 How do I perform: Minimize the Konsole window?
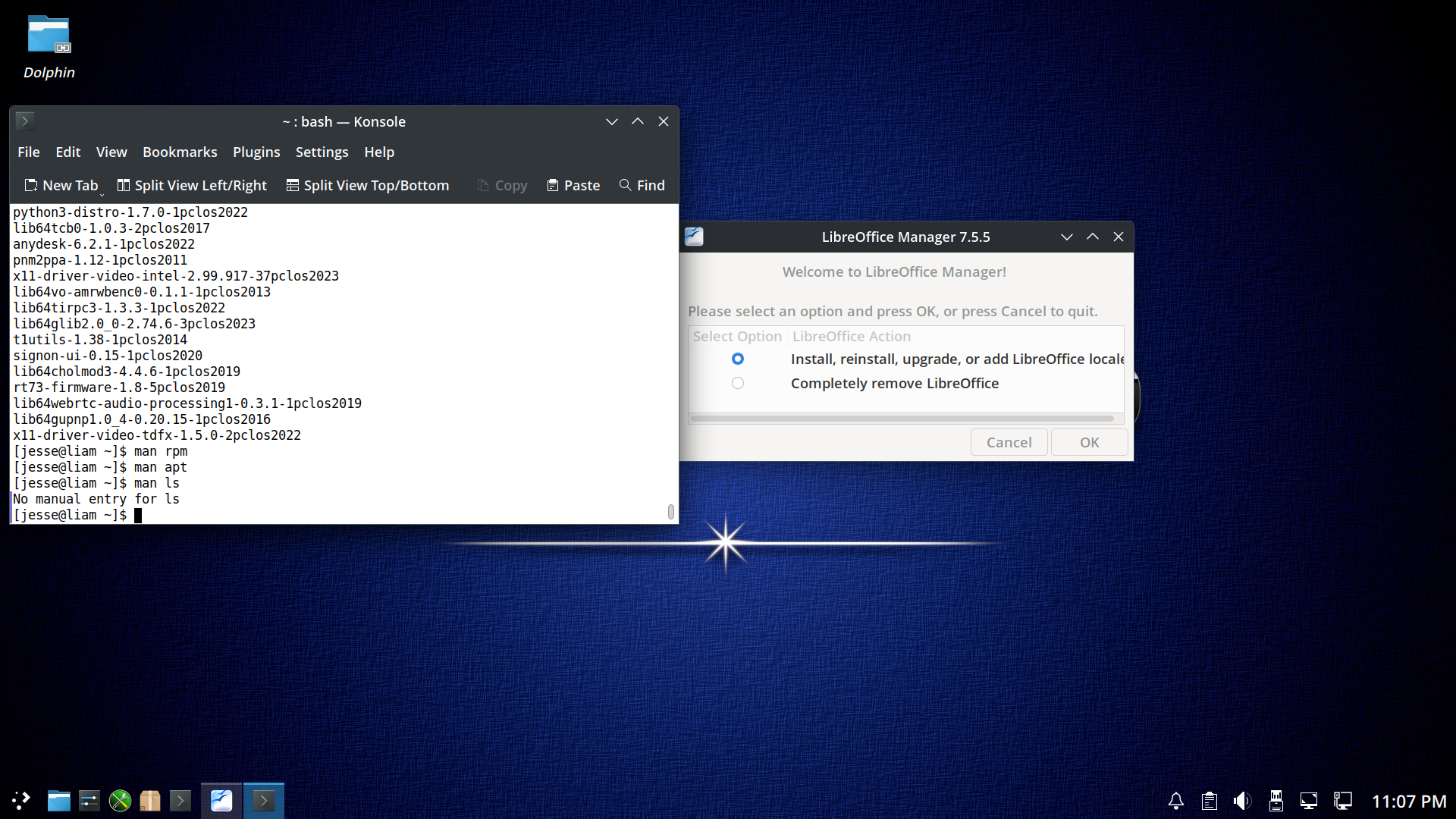612,121
